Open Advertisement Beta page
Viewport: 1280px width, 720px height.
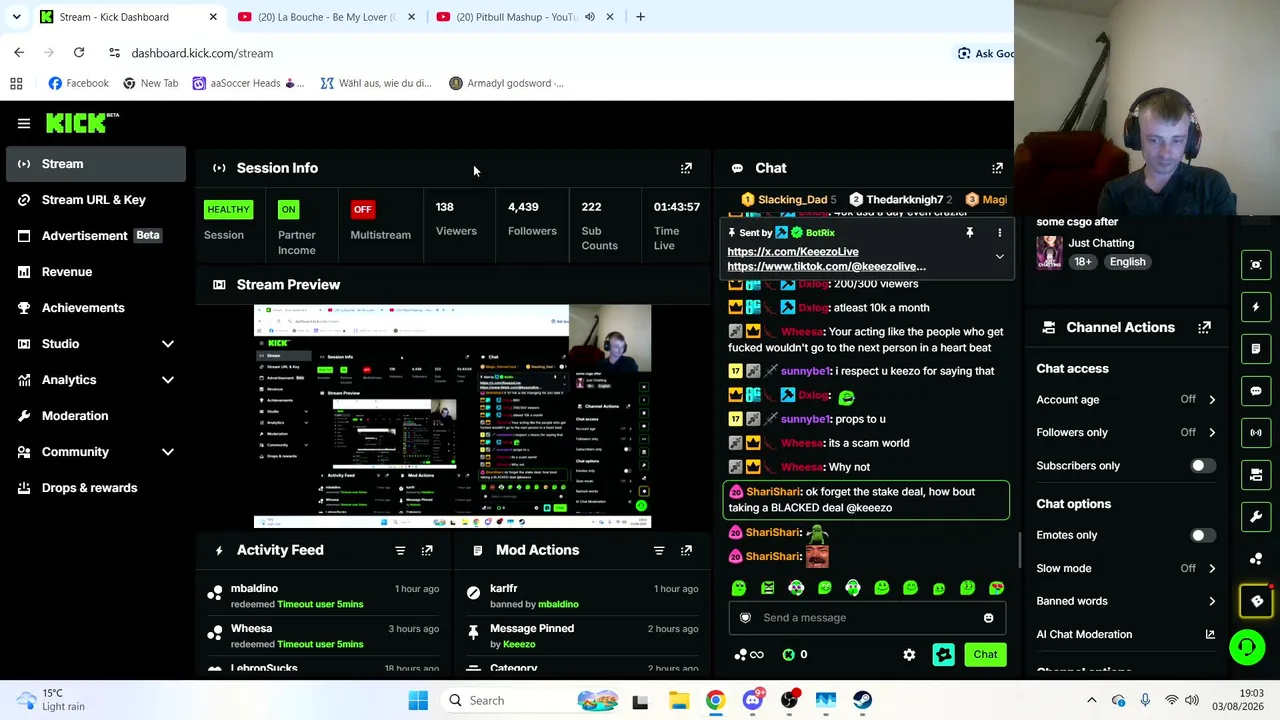pos(96,236)
